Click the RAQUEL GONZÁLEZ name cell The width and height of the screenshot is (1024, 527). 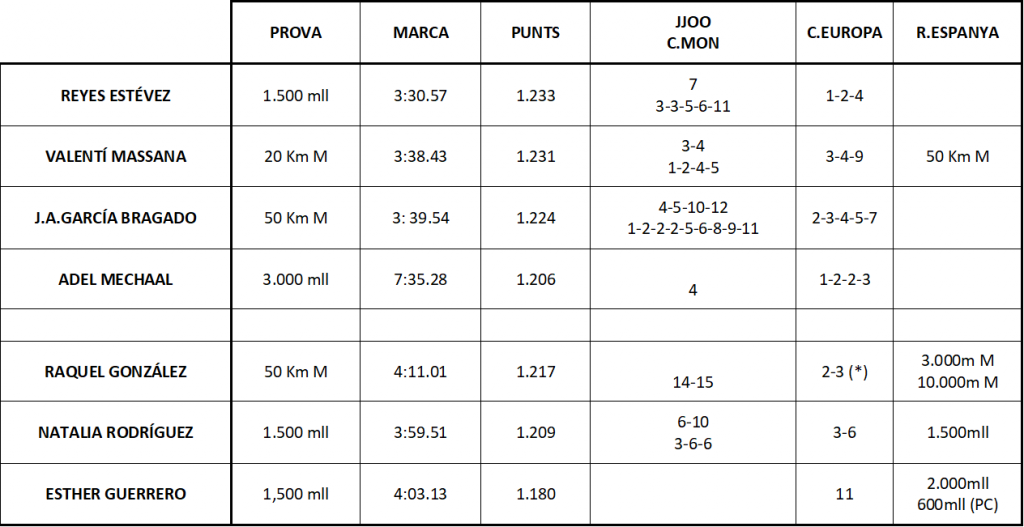pos(116,372)
